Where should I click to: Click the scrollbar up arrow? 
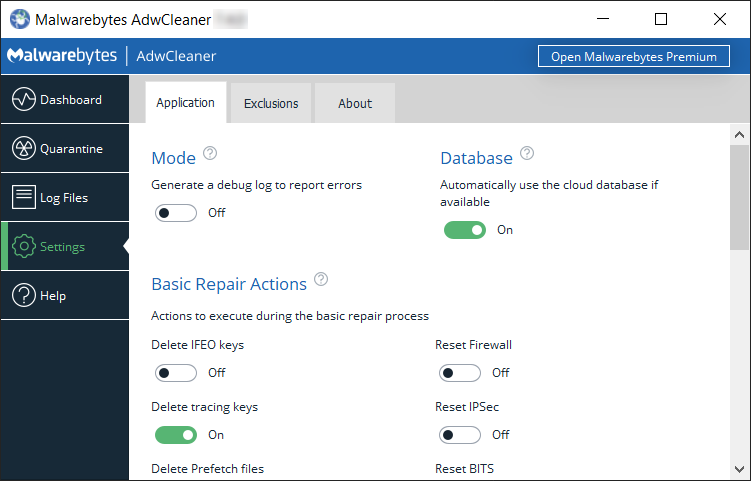pos(740,134)
